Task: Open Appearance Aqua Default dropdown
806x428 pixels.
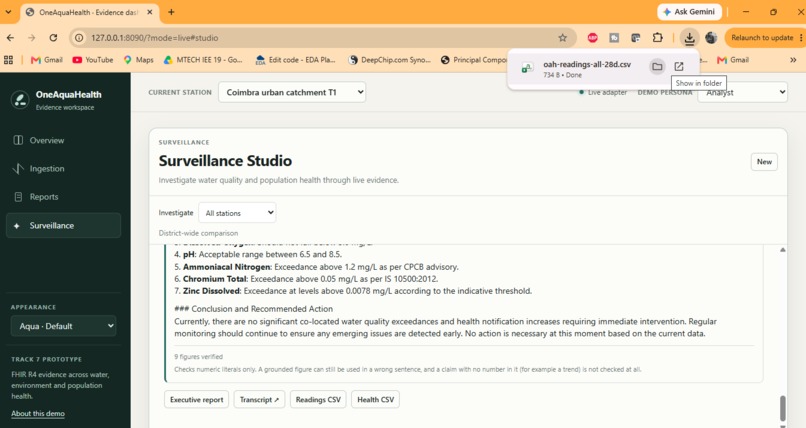Action: [x=63, y=326]
